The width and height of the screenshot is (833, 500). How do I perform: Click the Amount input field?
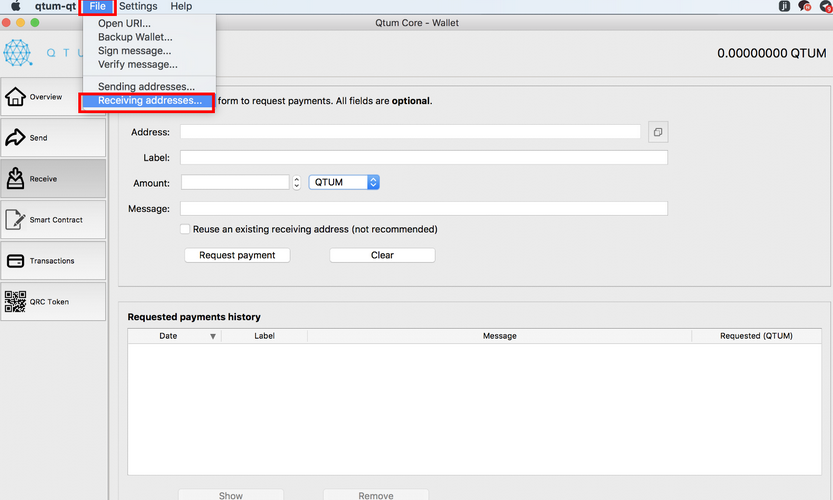click(x=235, y=182)
